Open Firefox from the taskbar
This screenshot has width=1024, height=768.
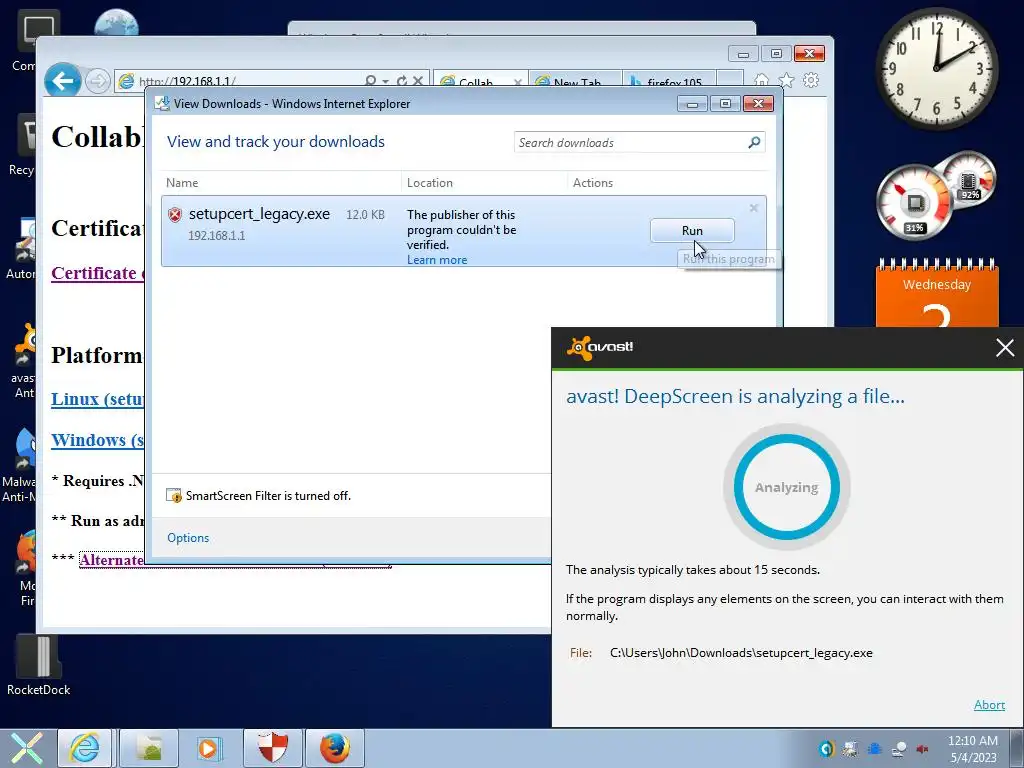coord(334,748)
